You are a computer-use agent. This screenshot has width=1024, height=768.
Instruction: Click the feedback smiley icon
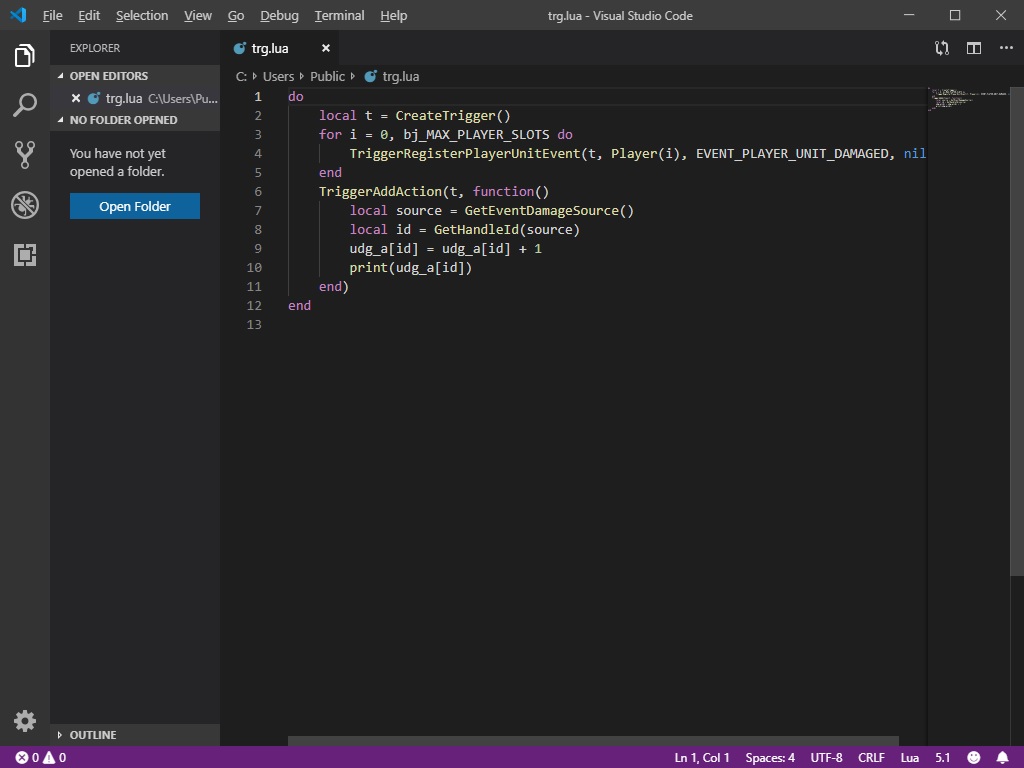pyautogui.click(x=973, y=757)
